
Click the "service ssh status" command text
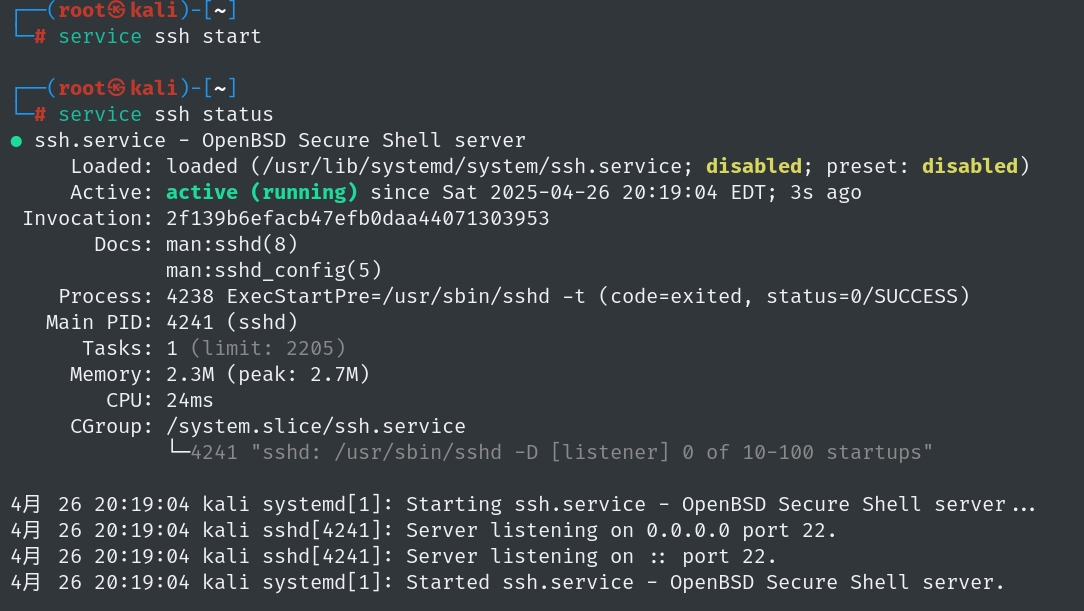click(166, 114)
